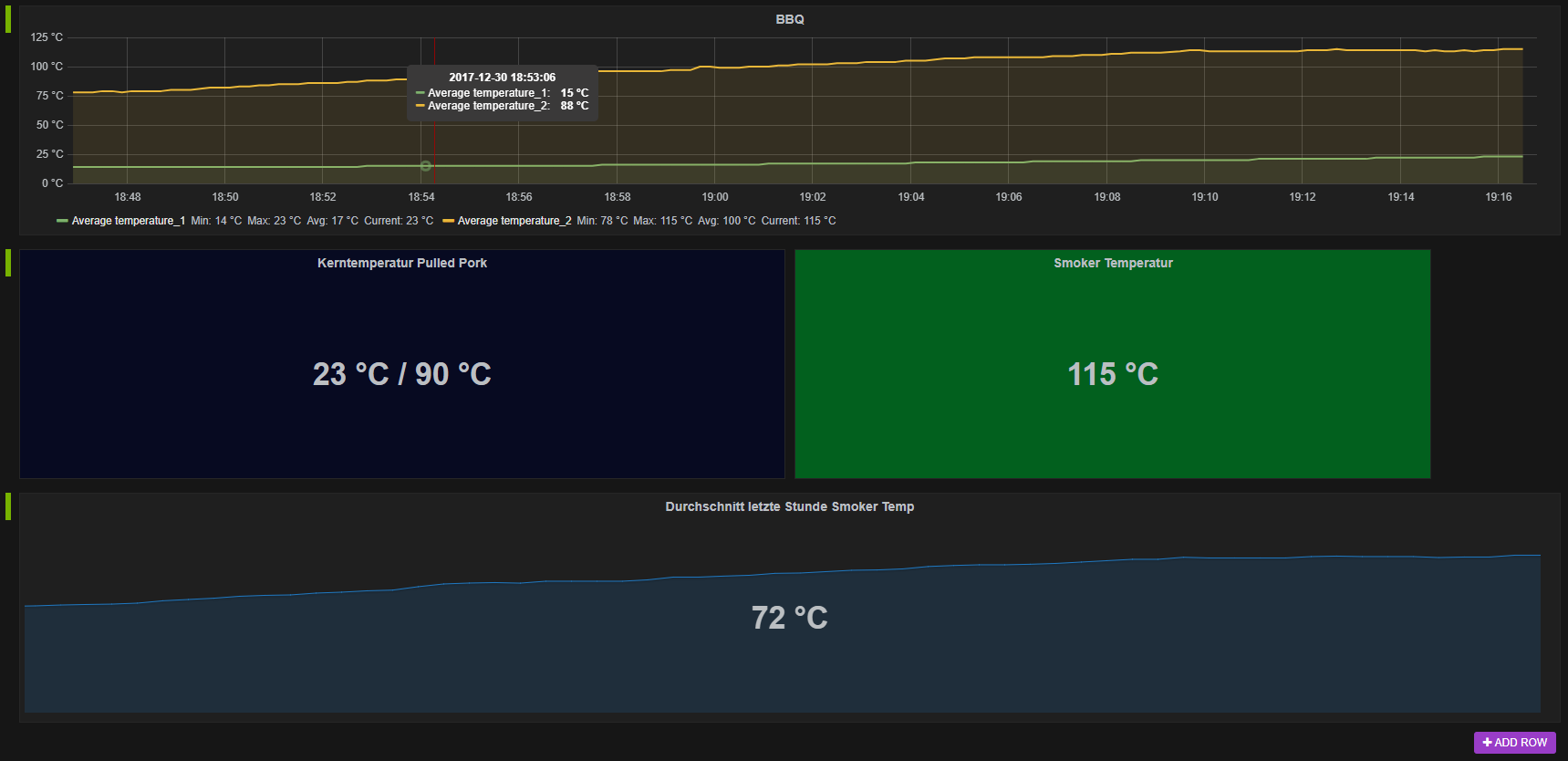Open the first row's green handle menu

(x=8, y=19)
